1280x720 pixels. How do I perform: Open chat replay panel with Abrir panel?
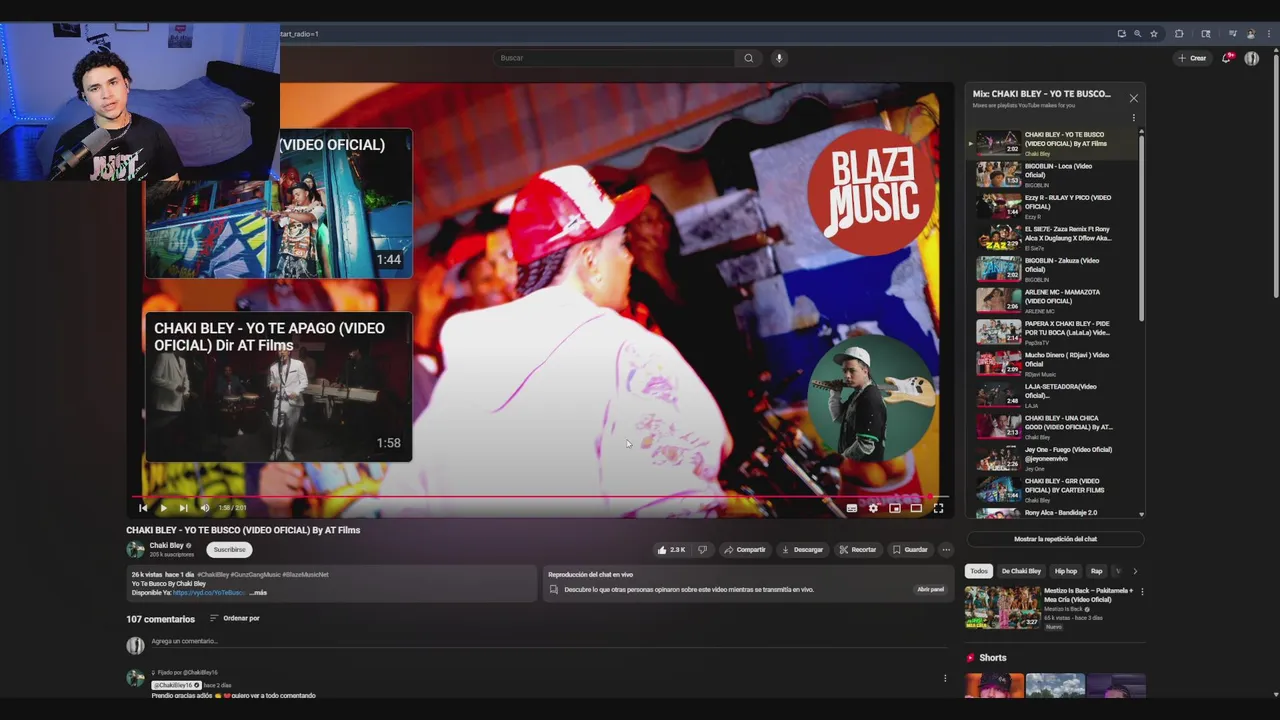coord(930,589)
